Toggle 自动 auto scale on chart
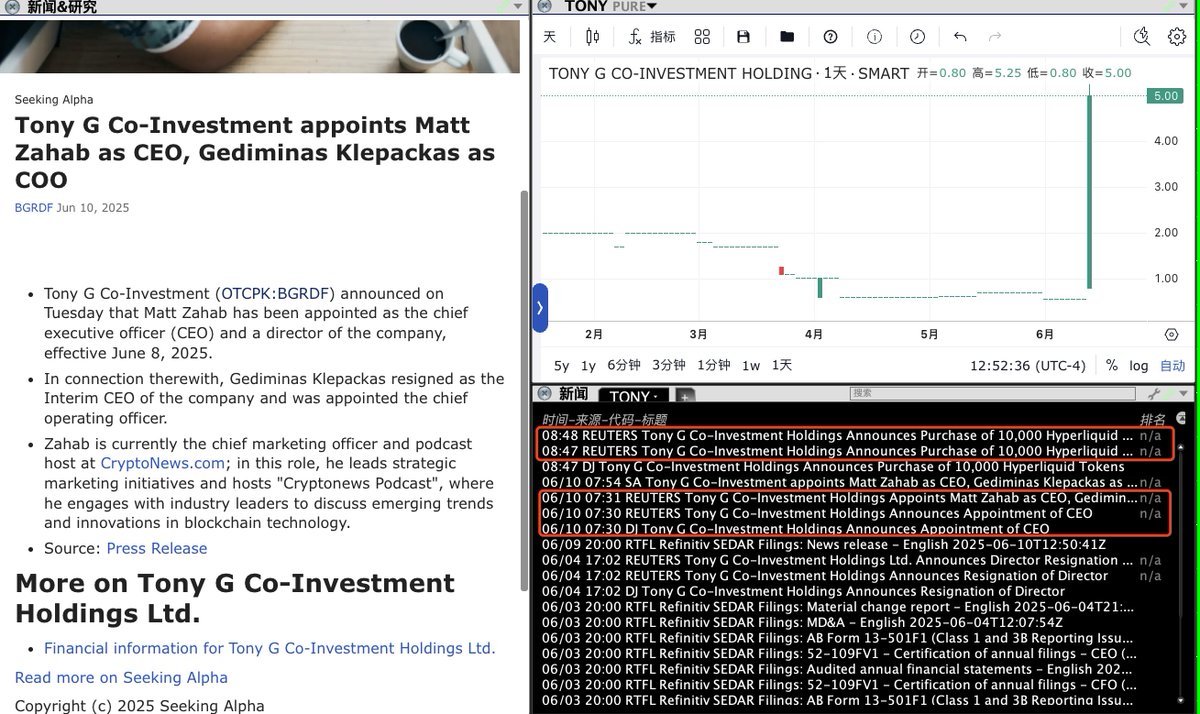Viewport: 1200px width, 714px height. (1172, 366)
